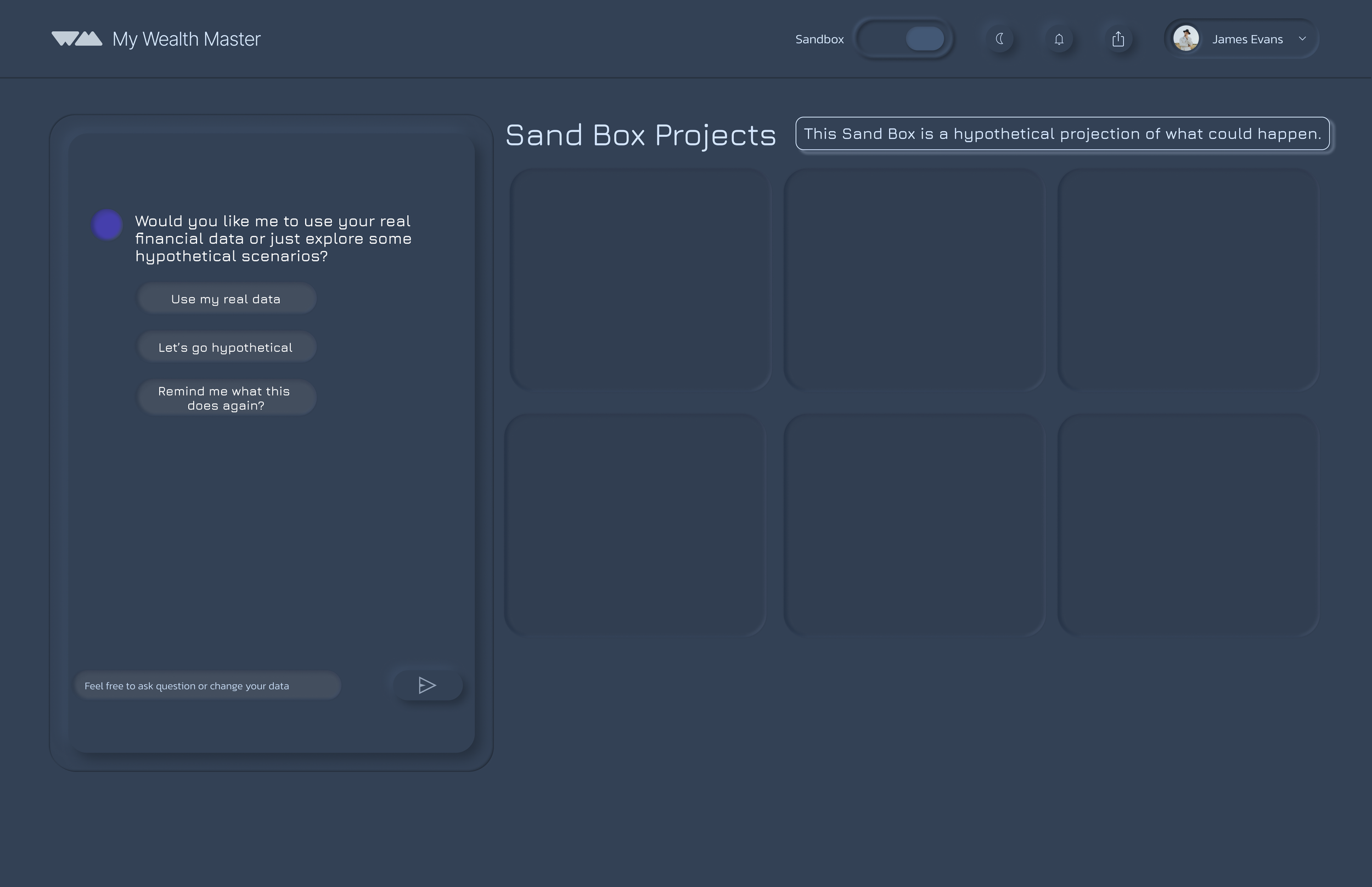
Task: Click "Remind me what this does again?"
Action: [x=226, y=398]
